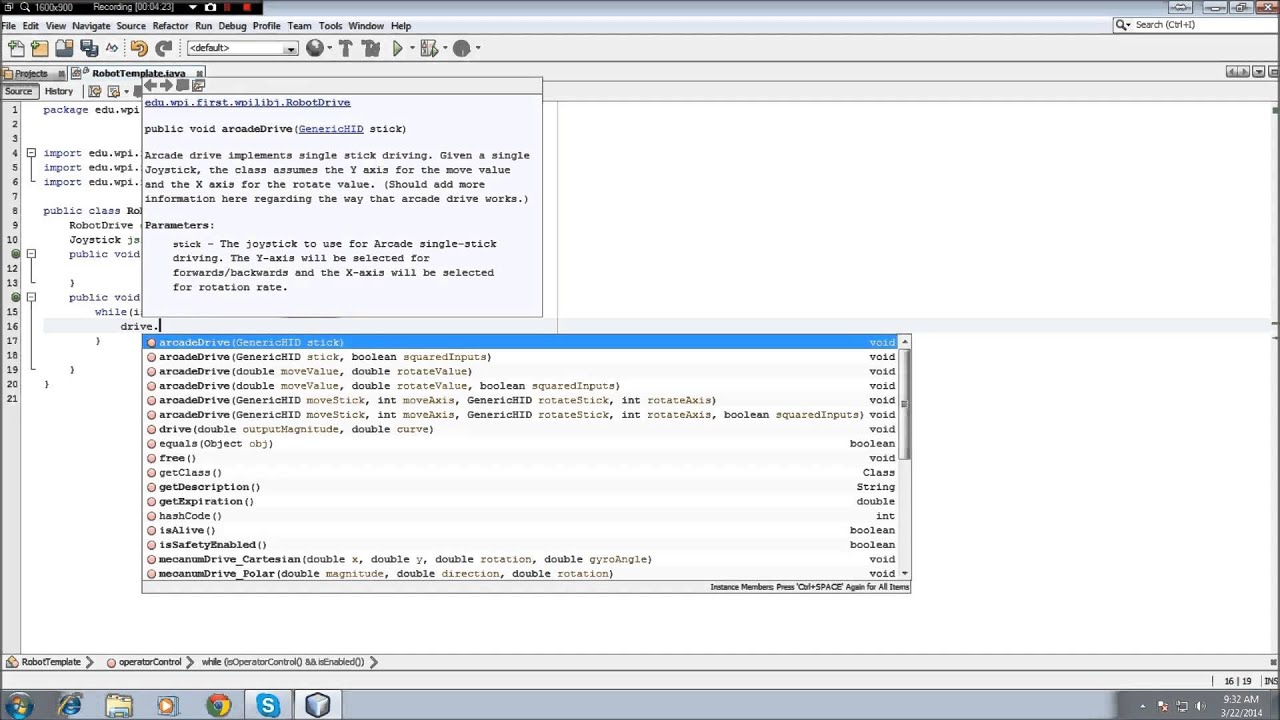This screenshot has width=1280, height=720.
Task: Click the Clean and Build icon
Action: (x=371, y=48)
